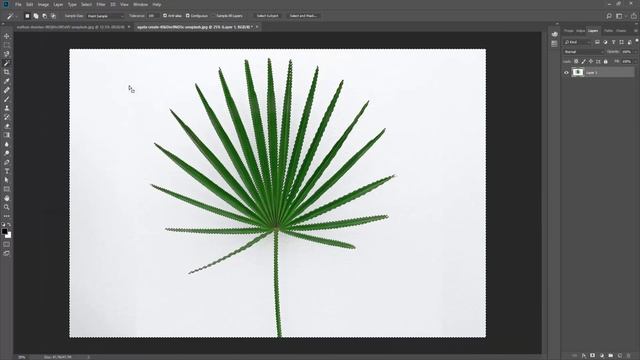Turn layer filtering on or off
The height and width of the screenshot is (360, 640).
(x=637, y=40)
